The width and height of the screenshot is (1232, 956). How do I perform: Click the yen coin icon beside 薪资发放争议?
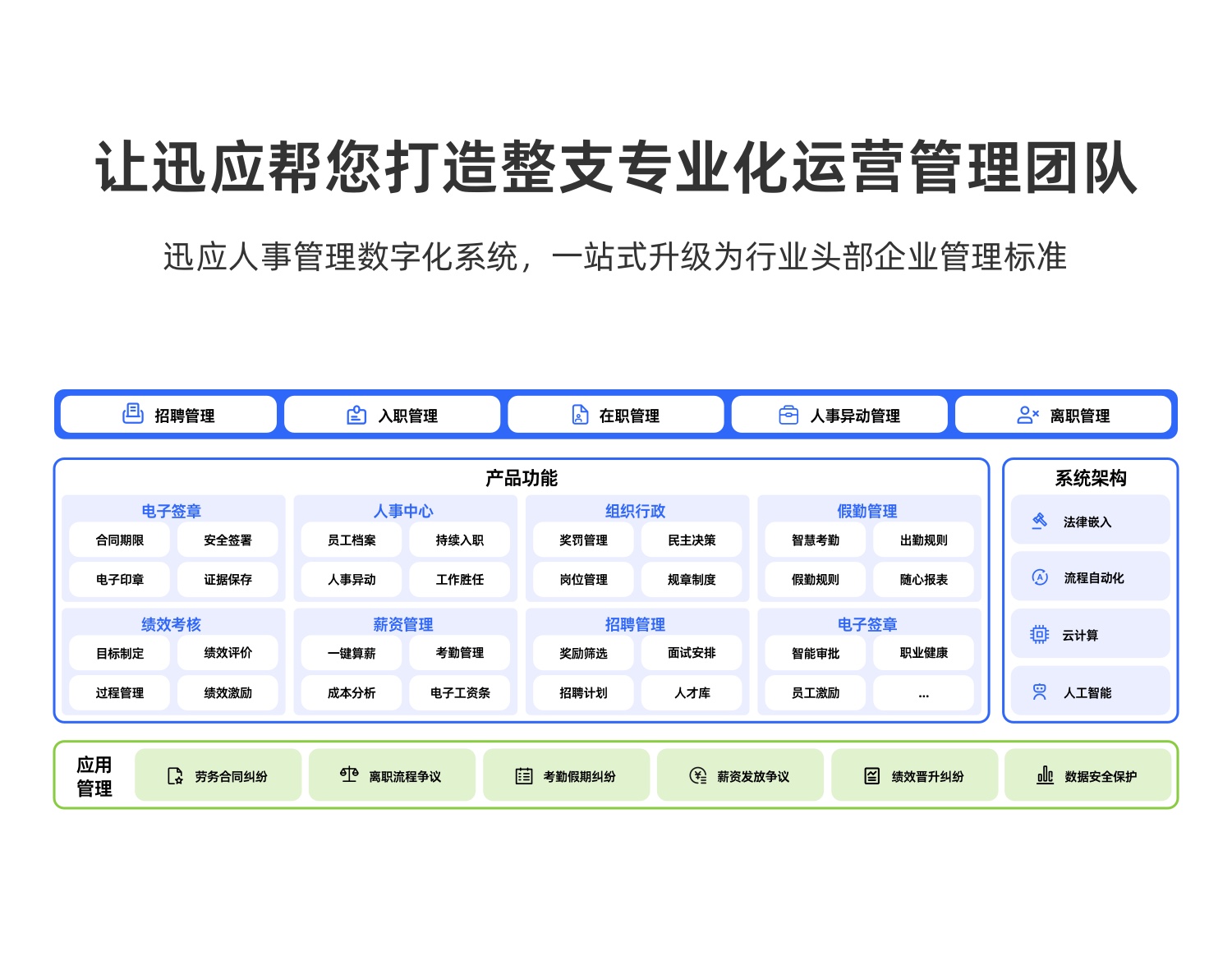[x=698, y=776]
